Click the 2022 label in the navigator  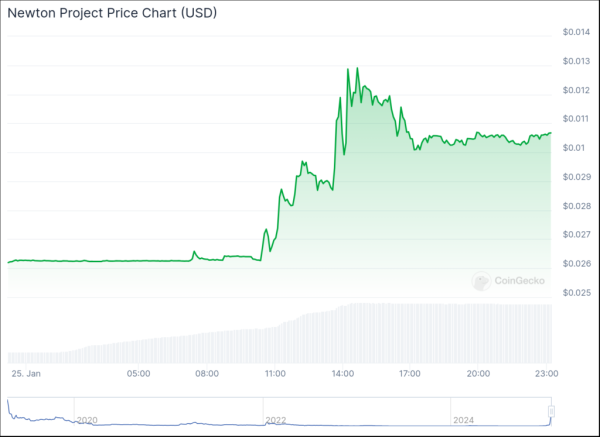coord(276,420)
